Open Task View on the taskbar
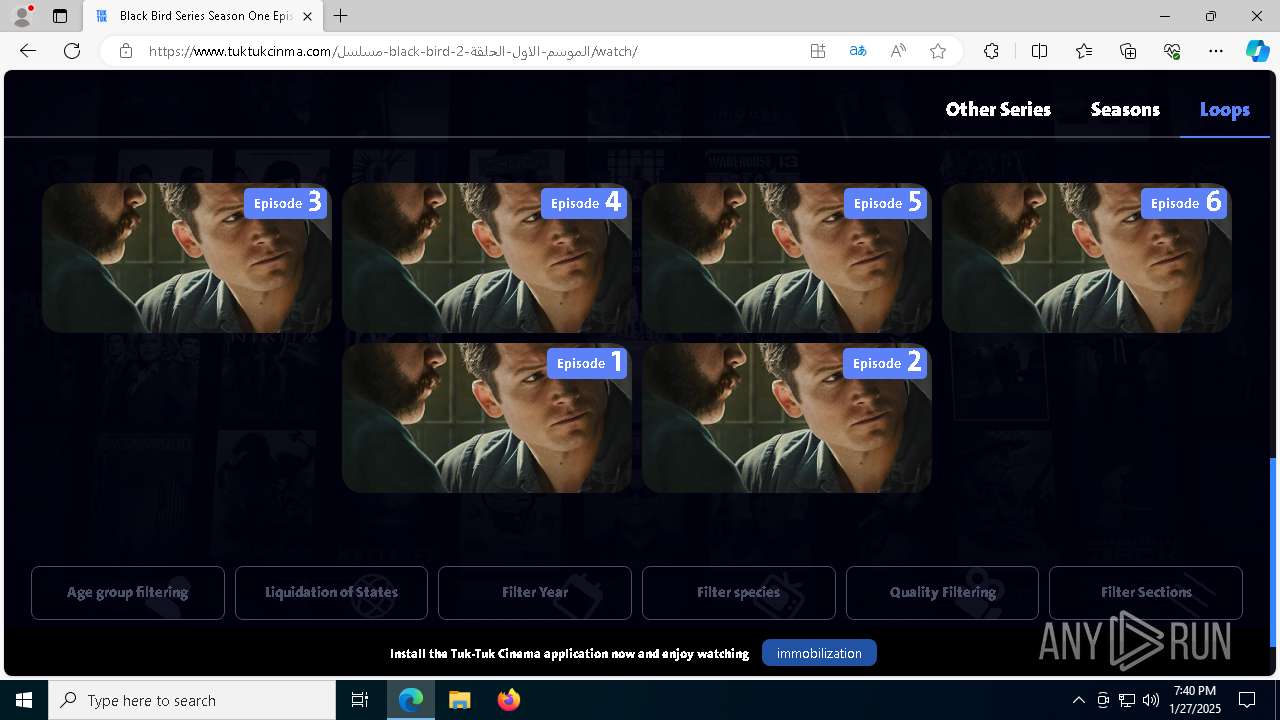 (x=360, y=700)
